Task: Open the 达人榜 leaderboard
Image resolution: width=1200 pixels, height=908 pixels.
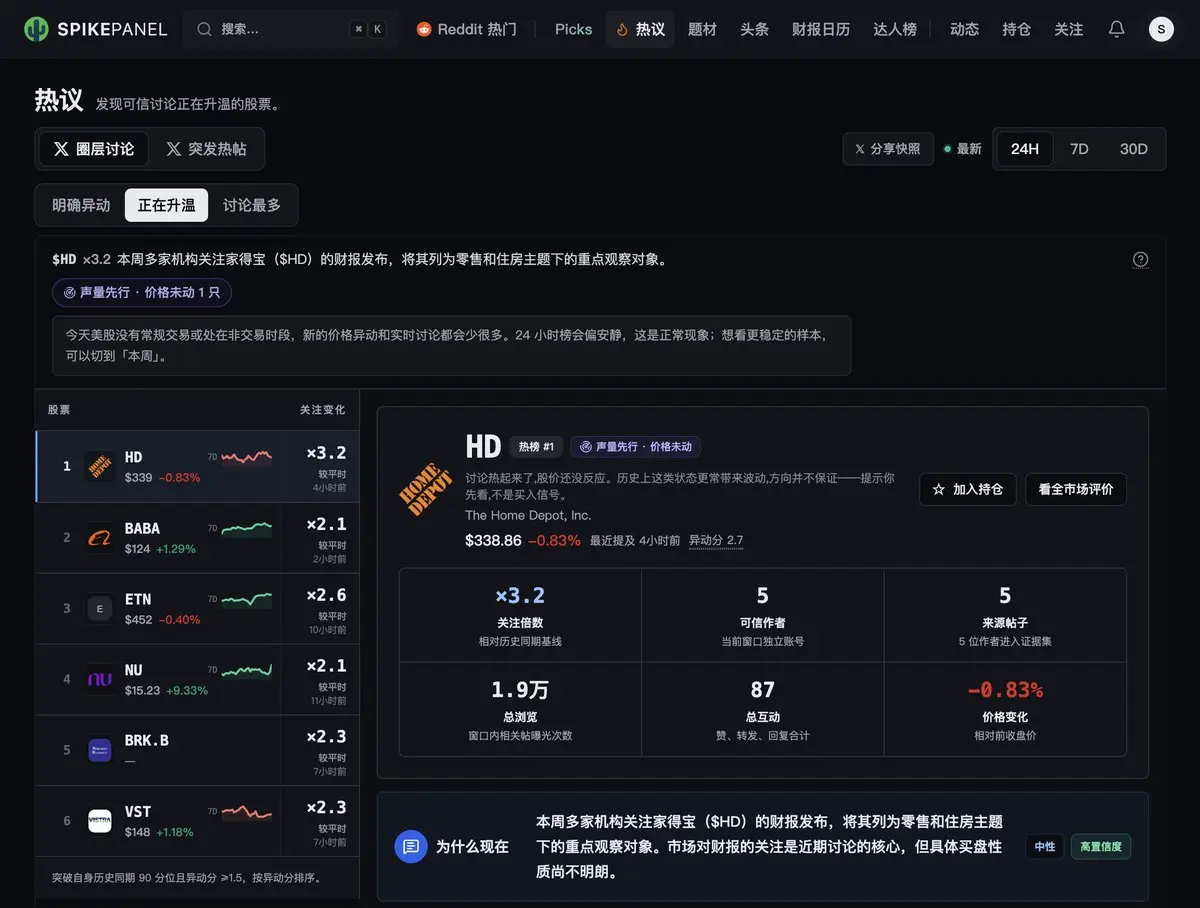Action: pyautogui.click(x=895, y=29)
